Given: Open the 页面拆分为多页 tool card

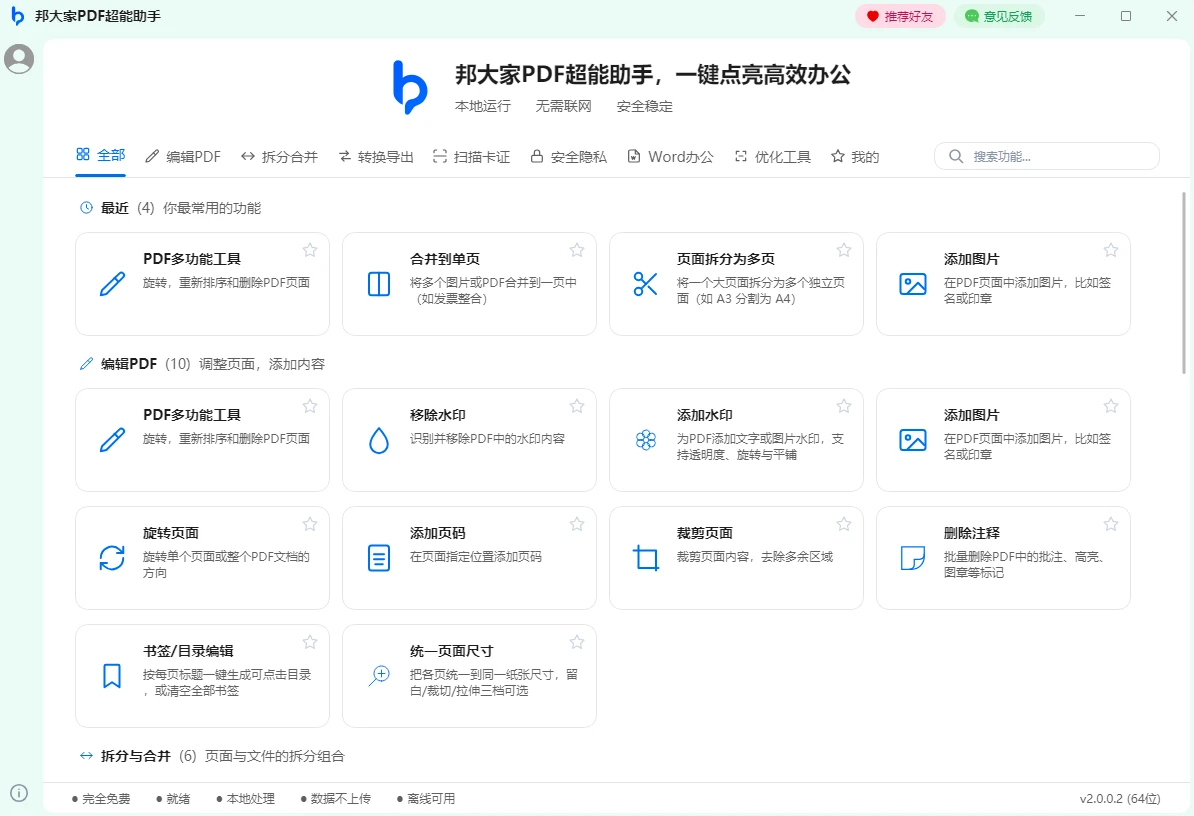Looking at the screenshot, I should [736, 284].
